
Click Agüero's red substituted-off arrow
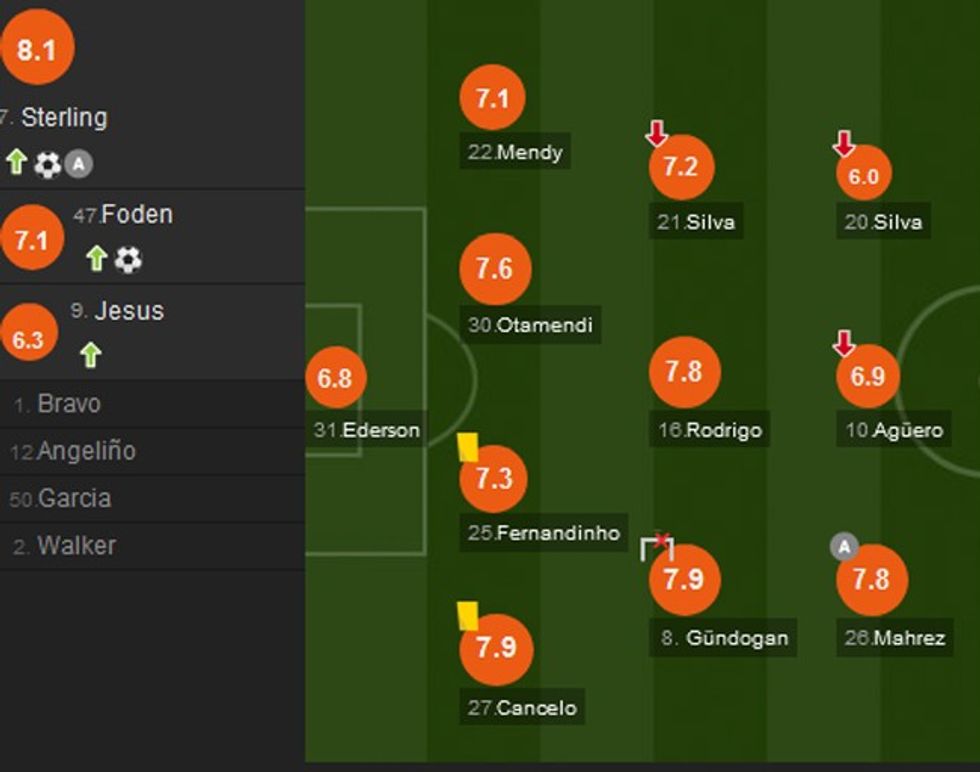point(844,344)
